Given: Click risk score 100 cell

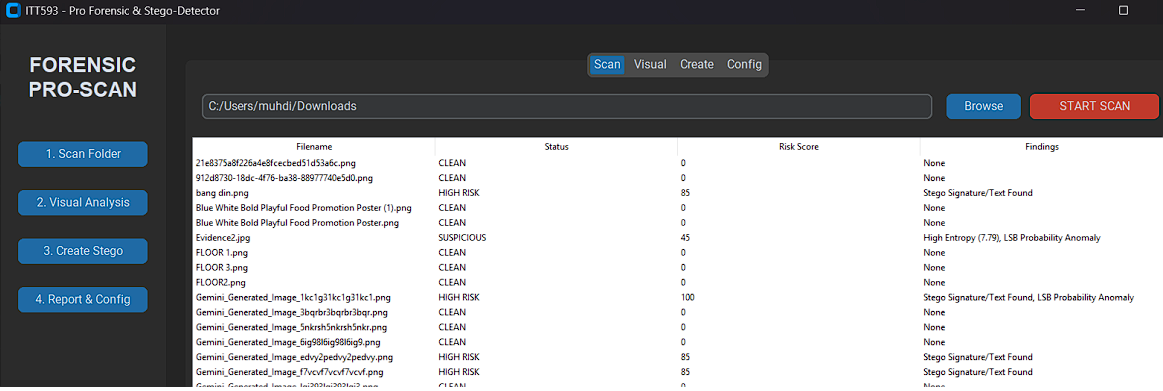Looking at the screenshot, I should [x=688, y=298].
